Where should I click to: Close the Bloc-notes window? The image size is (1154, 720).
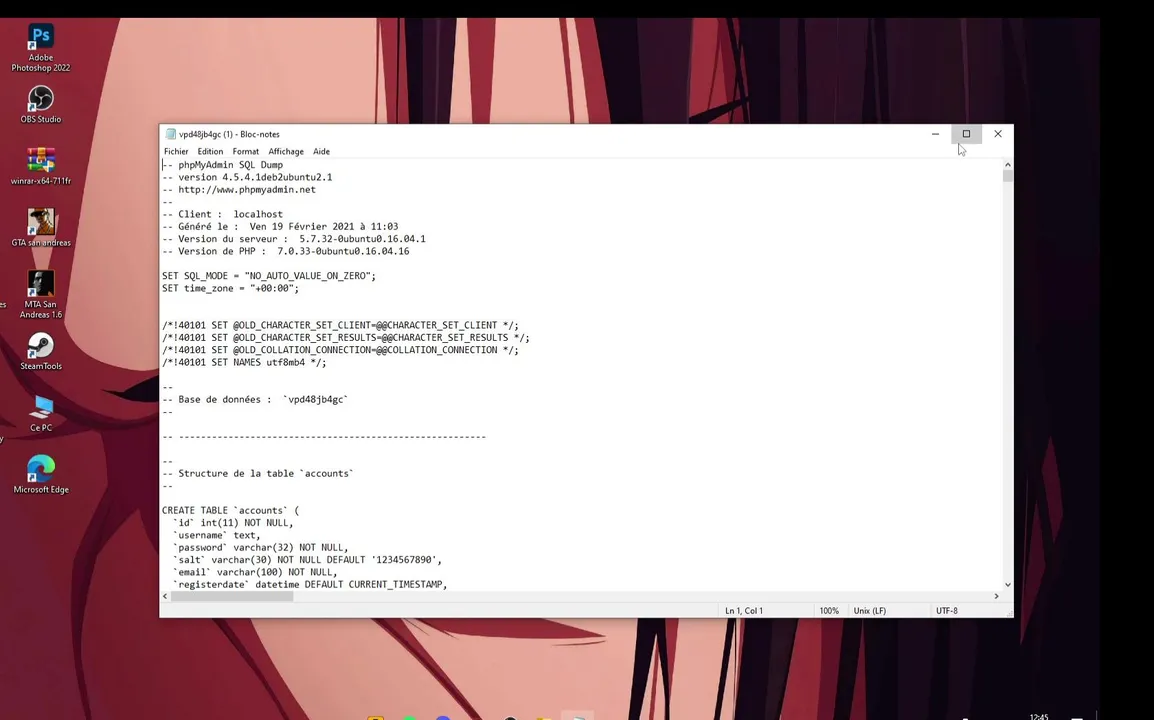(x=998, y=134)
